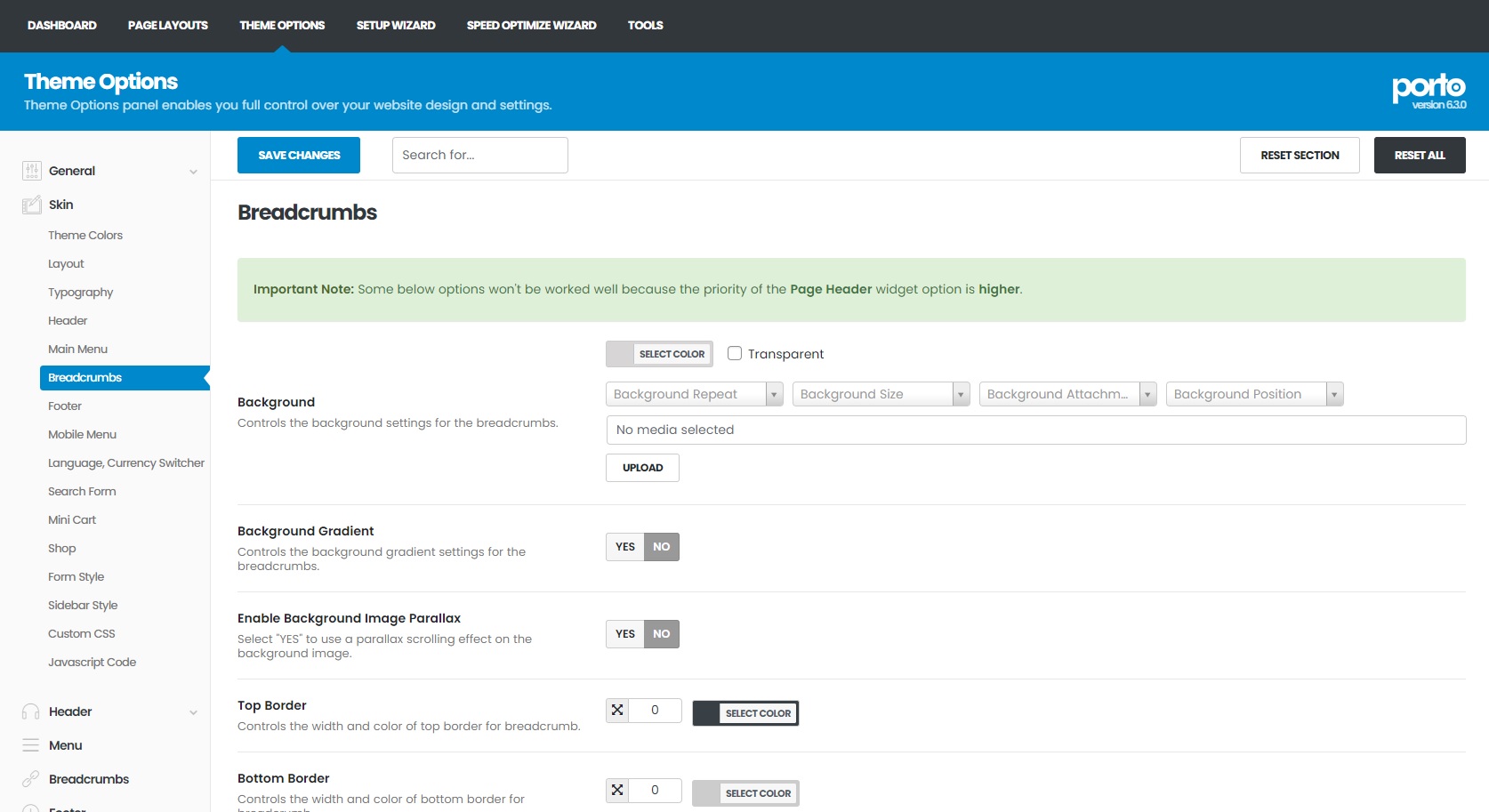Viewport: 1489px width, 812px height.
Task: Click the Bottom Border width cross icon
Action: click(617, 790)
